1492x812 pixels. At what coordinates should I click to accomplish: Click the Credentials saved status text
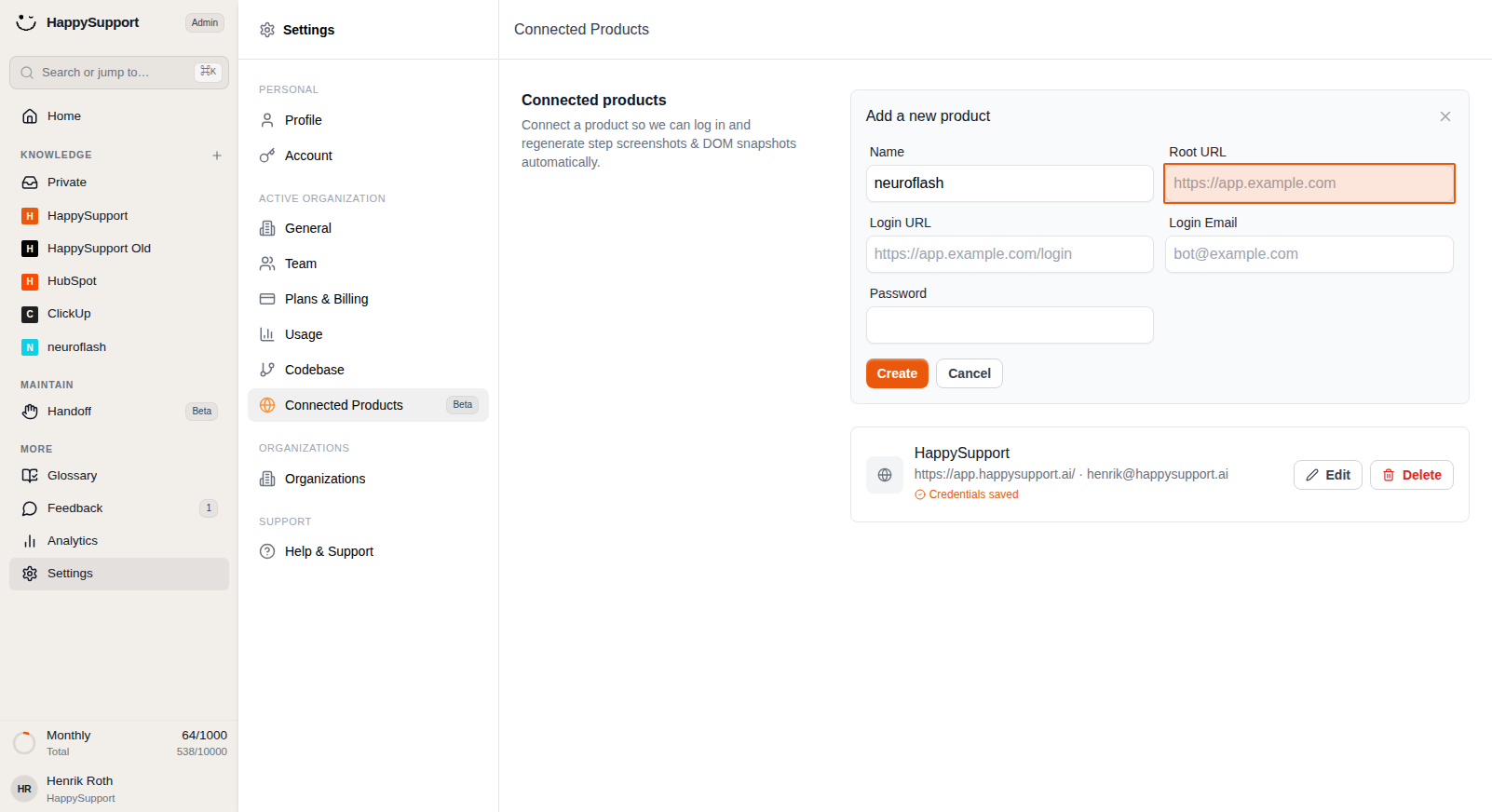point(973,494)
